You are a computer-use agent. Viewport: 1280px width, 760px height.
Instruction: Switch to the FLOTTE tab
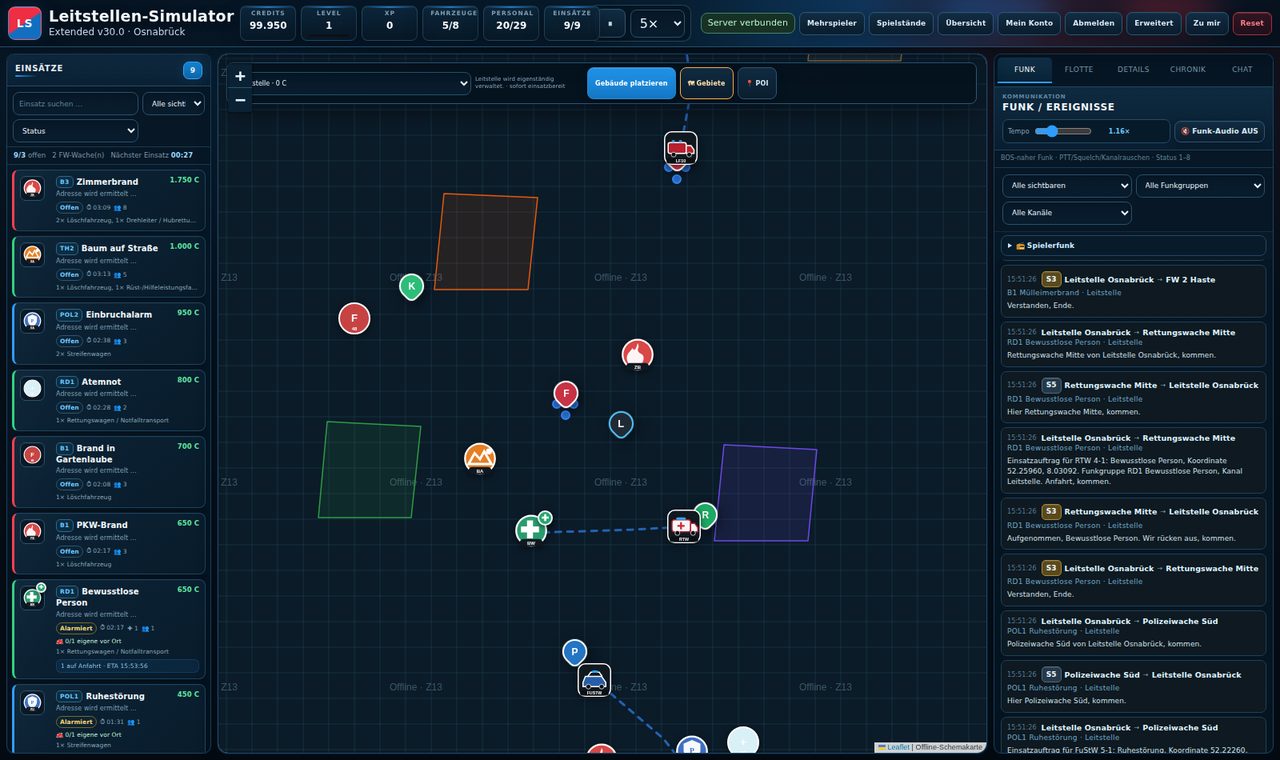click(1079, 69)
